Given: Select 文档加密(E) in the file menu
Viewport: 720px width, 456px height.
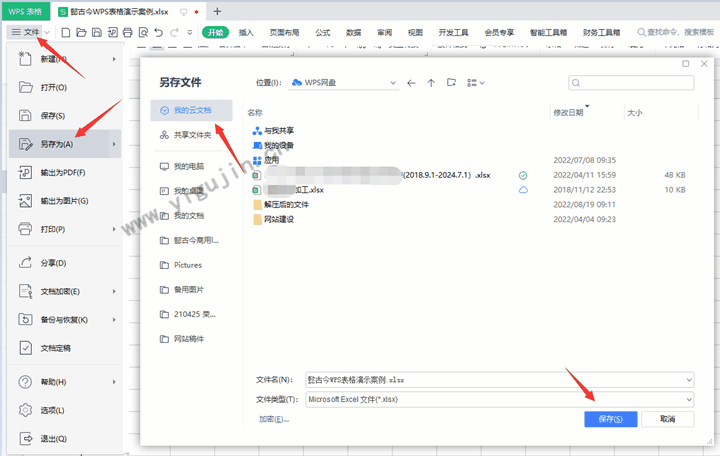Looking at the screenshot, I should click(x=65, y=292).
